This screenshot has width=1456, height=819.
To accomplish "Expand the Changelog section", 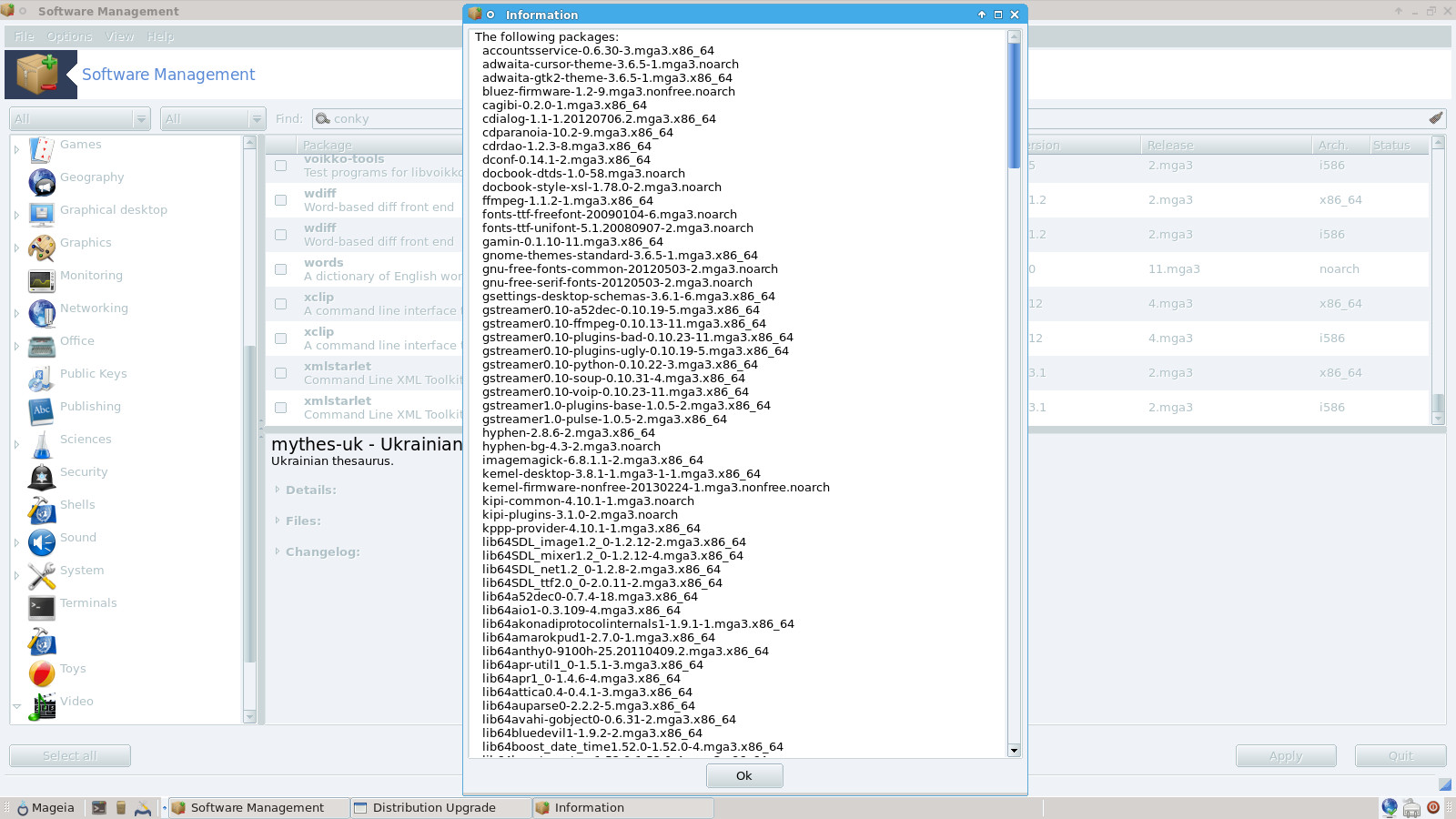I will [278, 551].
